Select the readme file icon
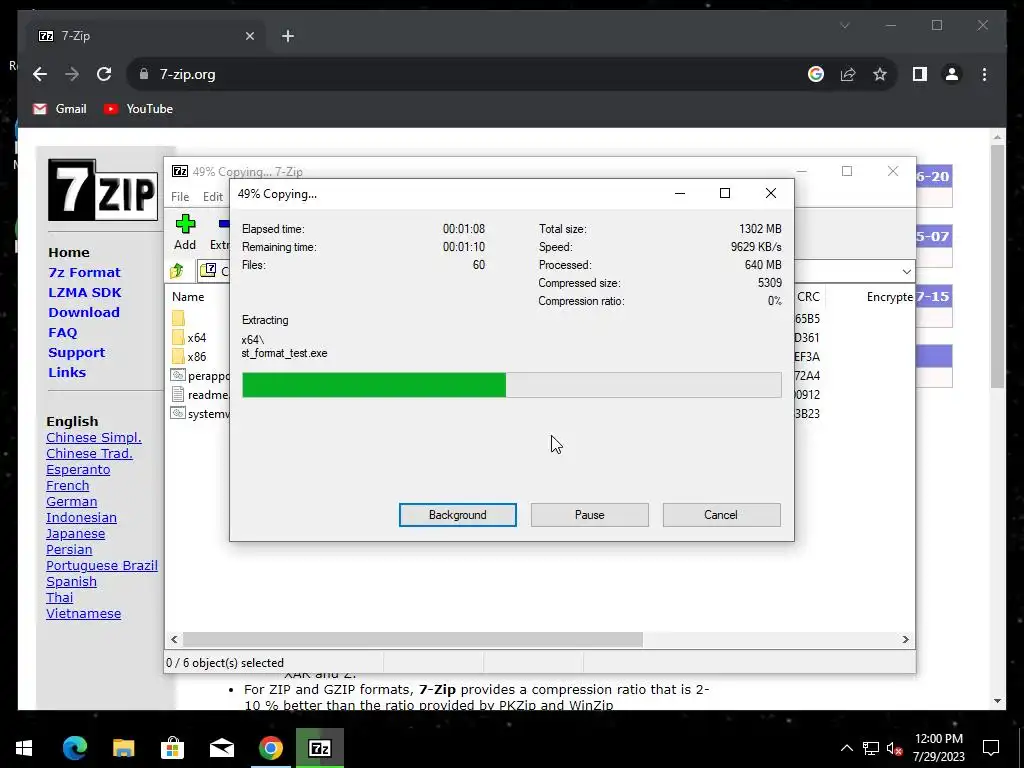This screenshot has width=1024, height=768. [x=178, y=394]
